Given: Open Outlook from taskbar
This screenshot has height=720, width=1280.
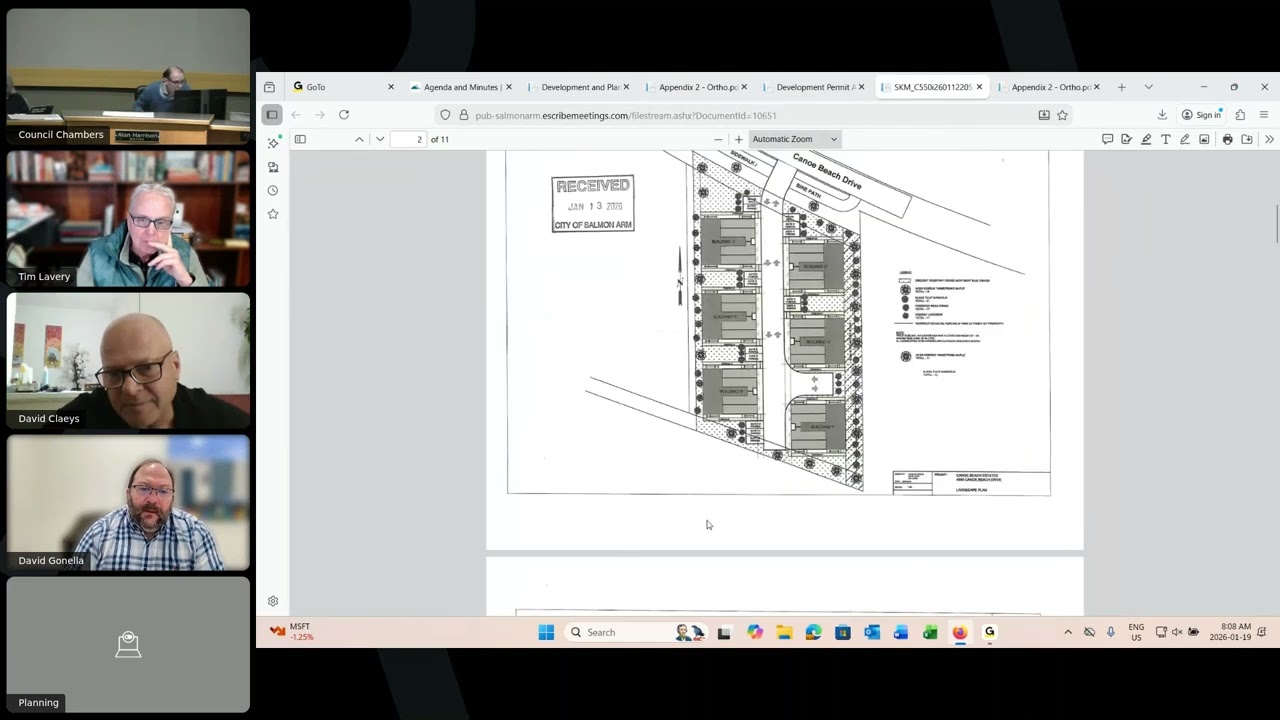Looking at the screenshot, I should [872, 632].
